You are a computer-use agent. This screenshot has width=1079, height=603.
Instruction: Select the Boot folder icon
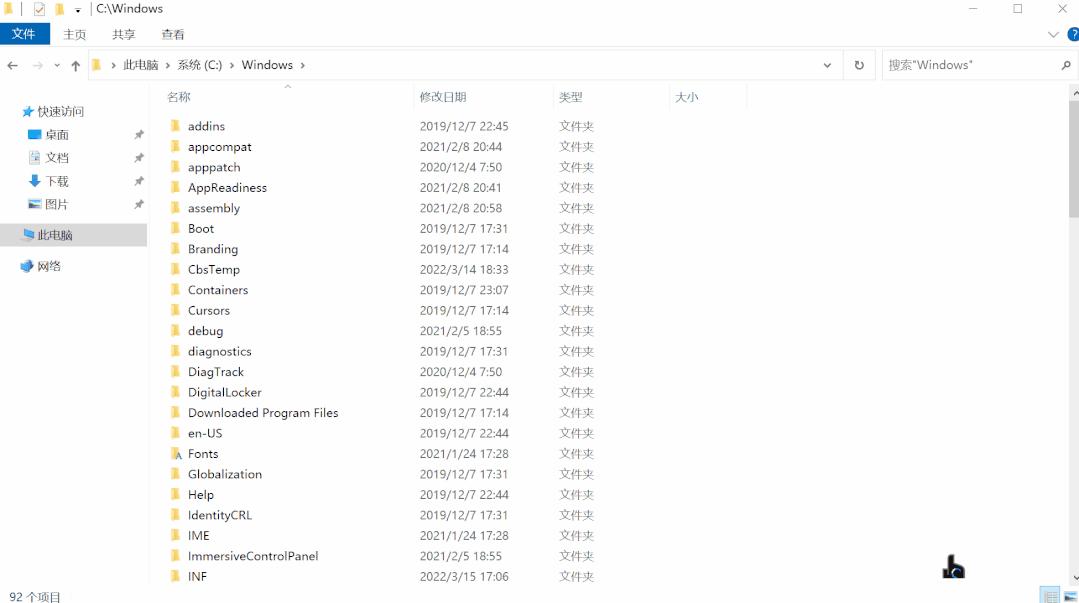click(x=175, y=228)
